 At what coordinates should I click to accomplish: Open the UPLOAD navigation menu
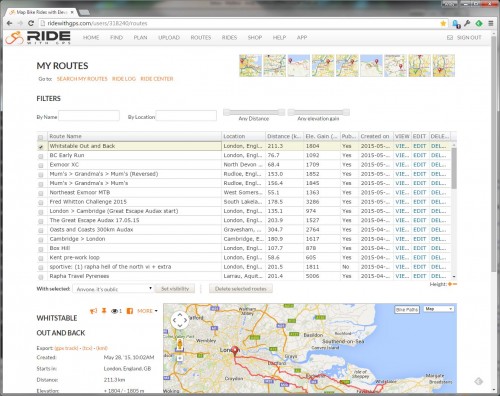pyautogui.click(x=169, y=38)
